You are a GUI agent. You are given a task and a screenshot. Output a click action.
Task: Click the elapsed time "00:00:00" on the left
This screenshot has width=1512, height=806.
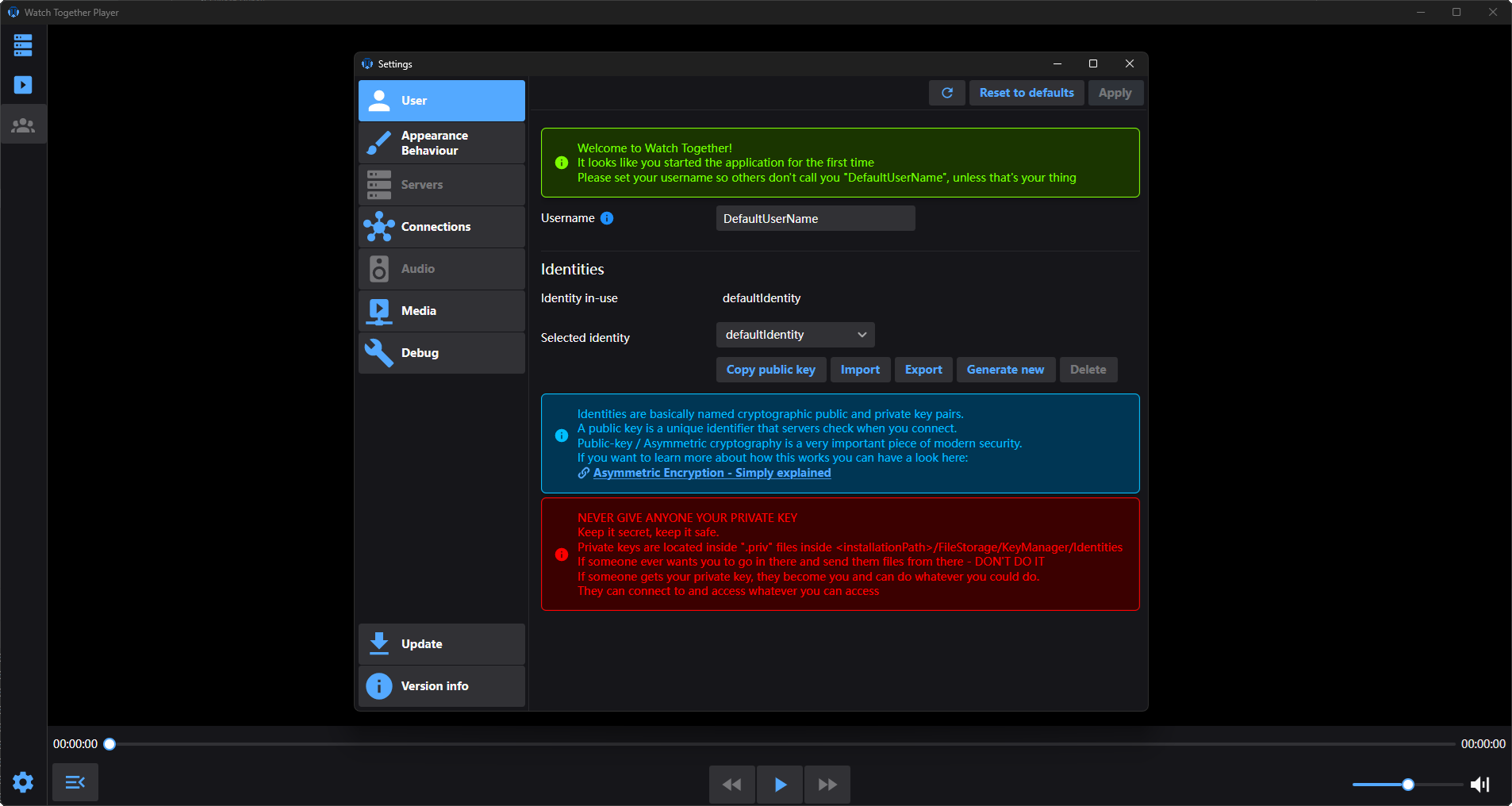75,744
